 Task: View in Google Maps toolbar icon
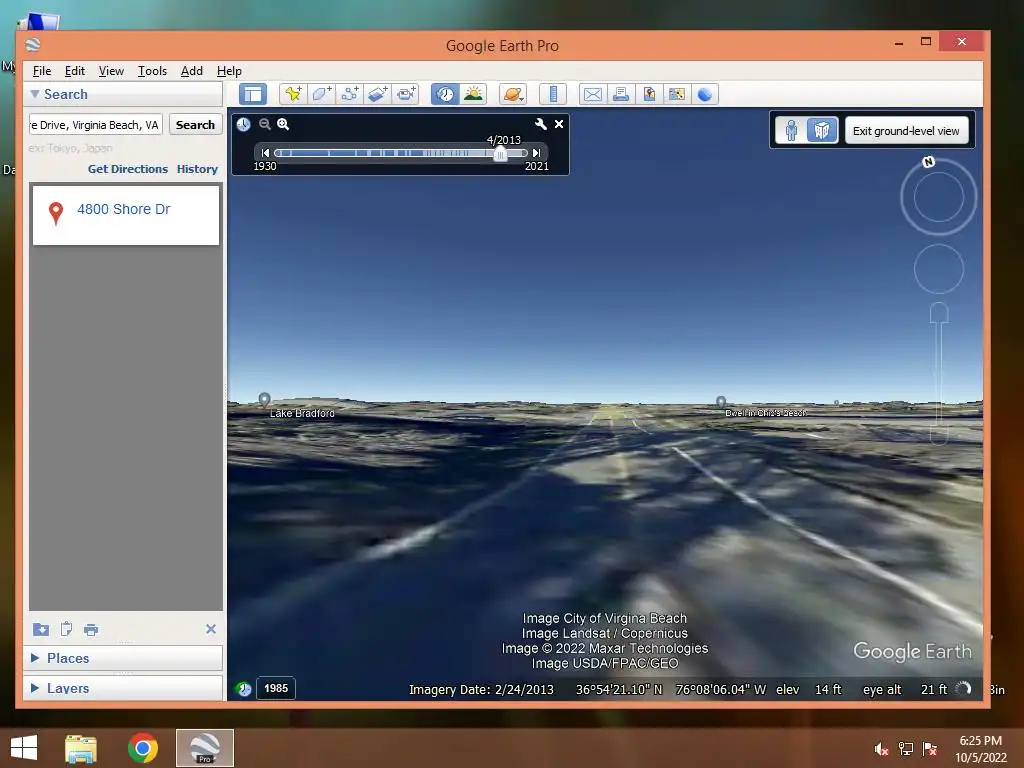(677, 94)
